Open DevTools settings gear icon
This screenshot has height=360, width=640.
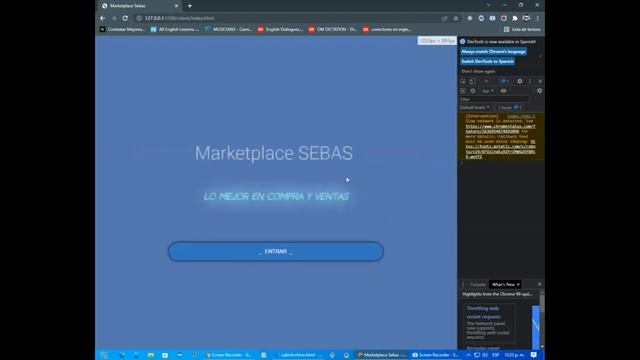pos(520,81)
